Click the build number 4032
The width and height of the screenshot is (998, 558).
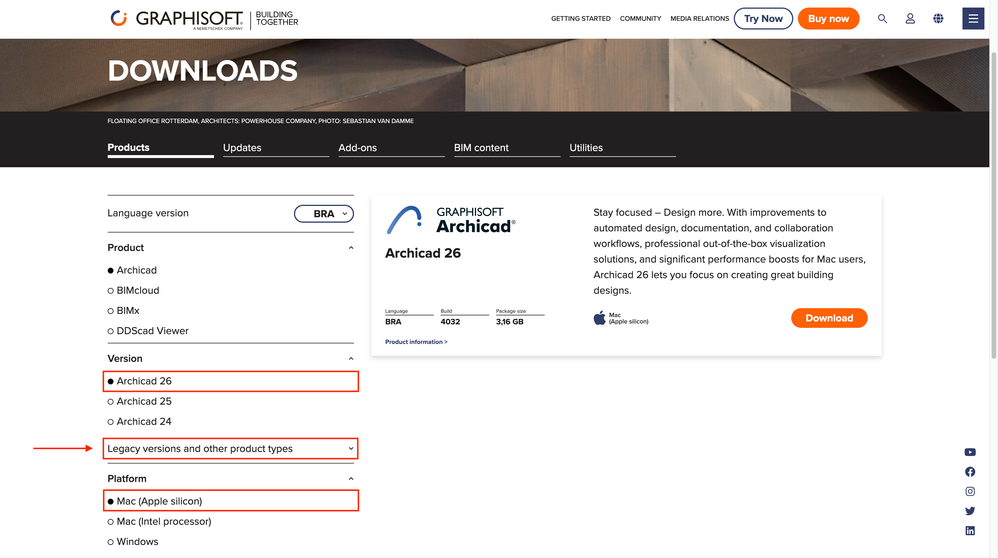pyautogui.click(x=450, y=322)
